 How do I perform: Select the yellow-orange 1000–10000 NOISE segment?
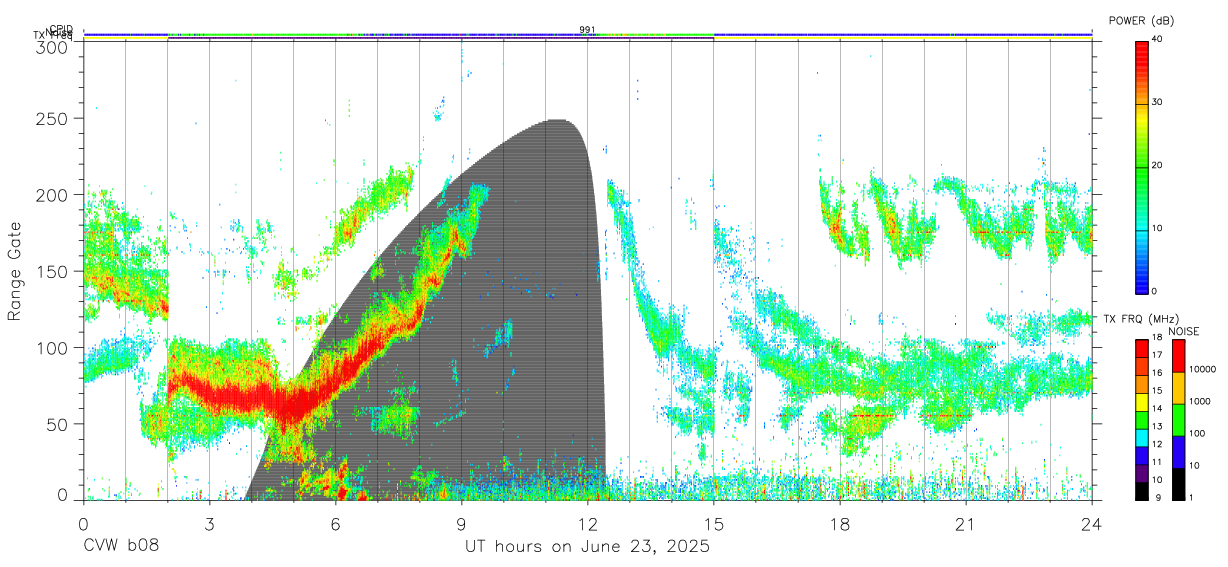1177,388
